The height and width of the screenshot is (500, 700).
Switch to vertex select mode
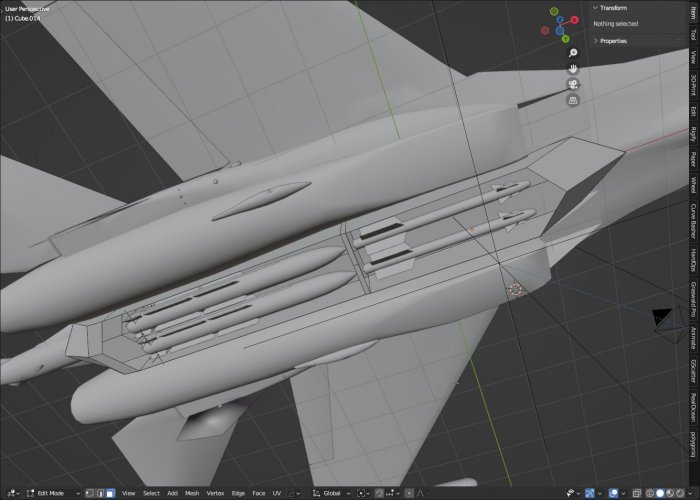point(89,493)
